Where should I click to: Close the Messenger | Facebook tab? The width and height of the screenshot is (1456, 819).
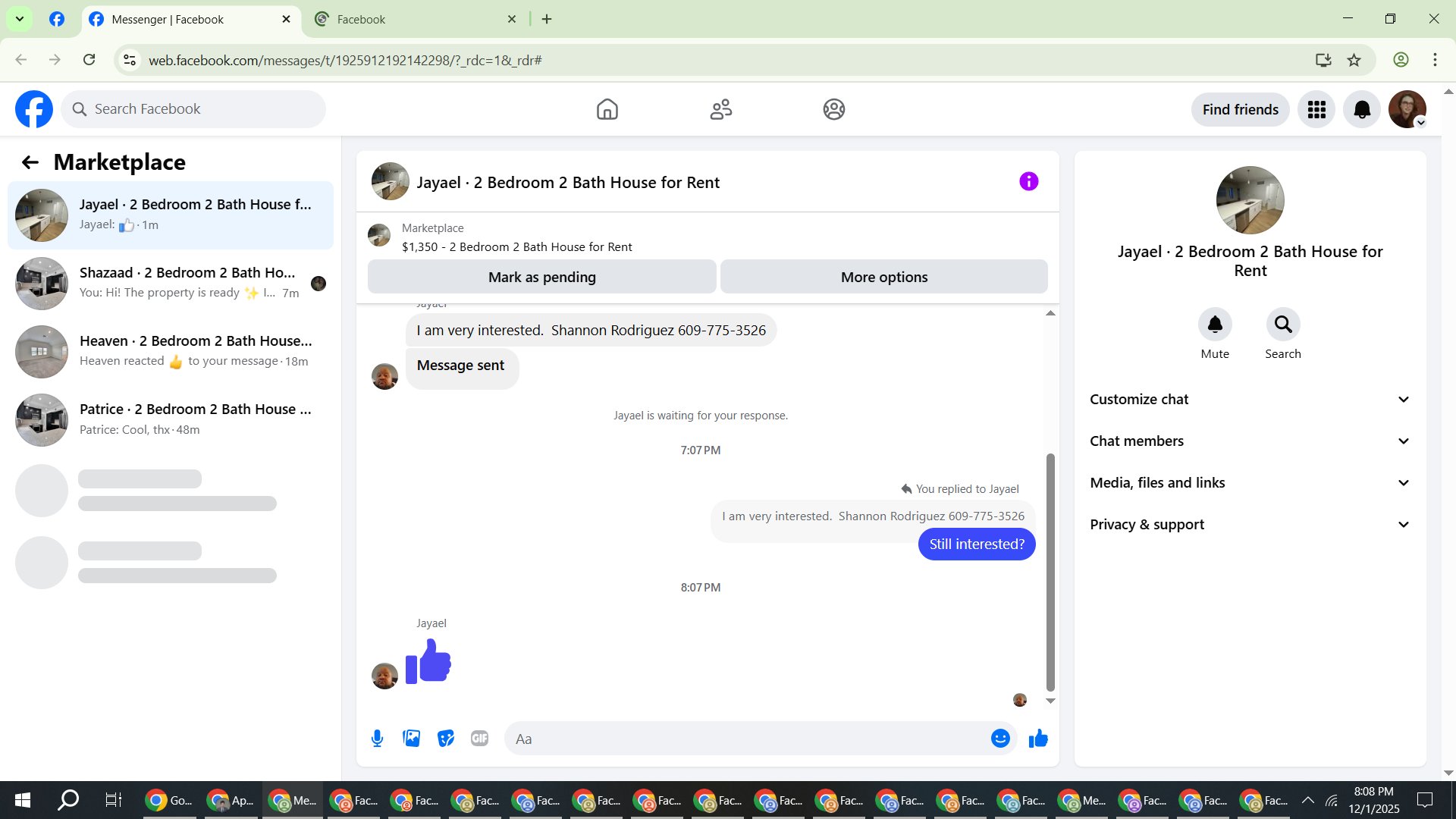(286, 20)
